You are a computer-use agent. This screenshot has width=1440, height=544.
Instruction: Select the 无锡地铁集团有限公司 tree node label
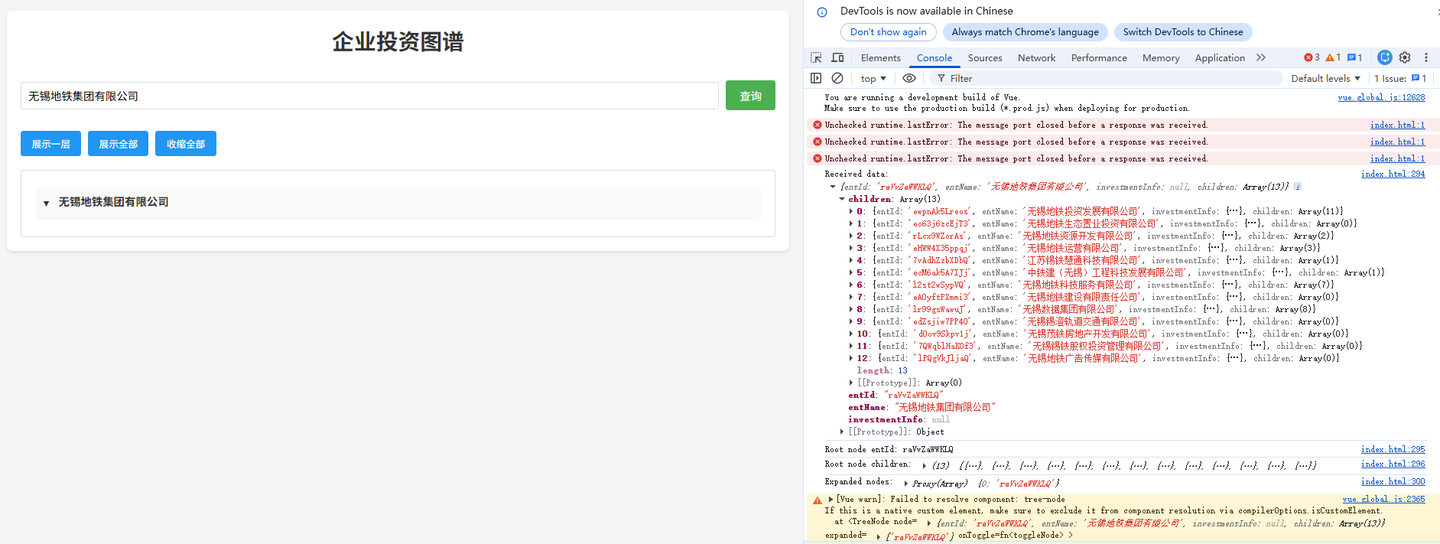(x=114, y=202)
